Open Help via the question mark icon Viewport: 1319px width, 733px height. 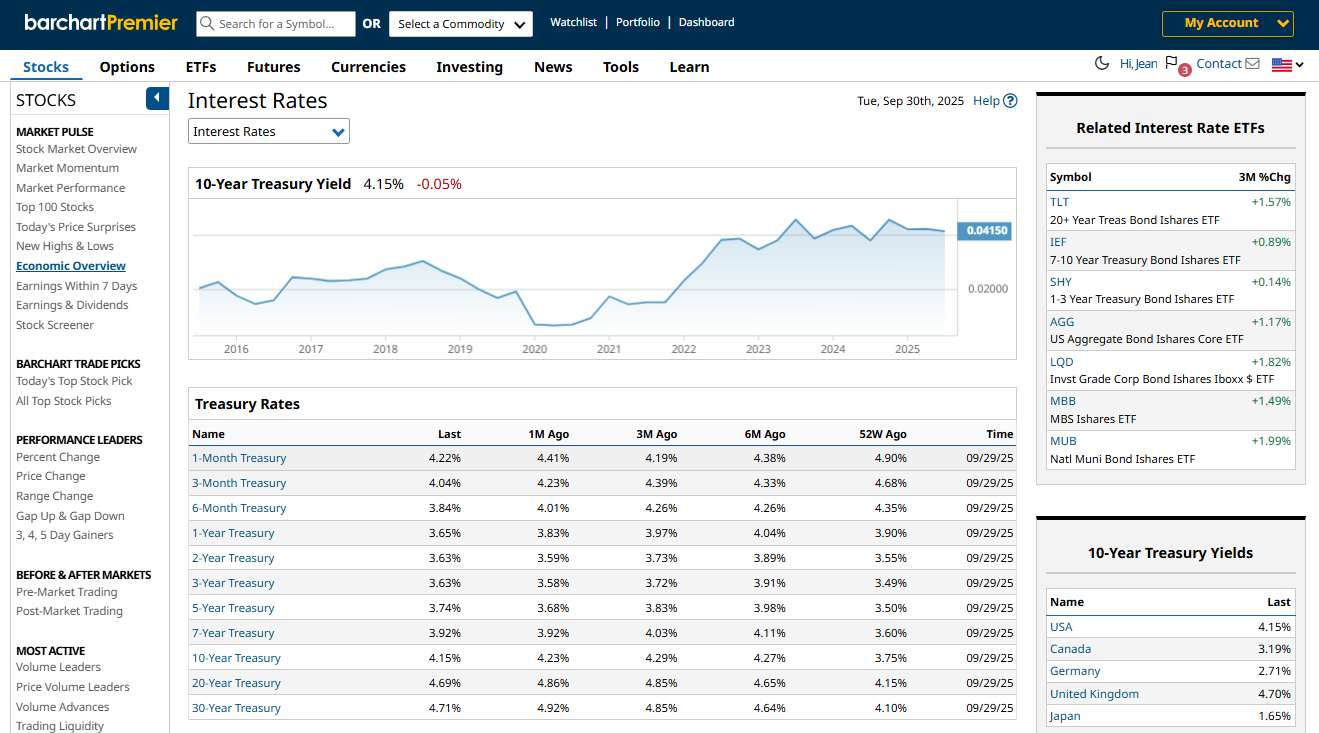tap(1010, 100)
